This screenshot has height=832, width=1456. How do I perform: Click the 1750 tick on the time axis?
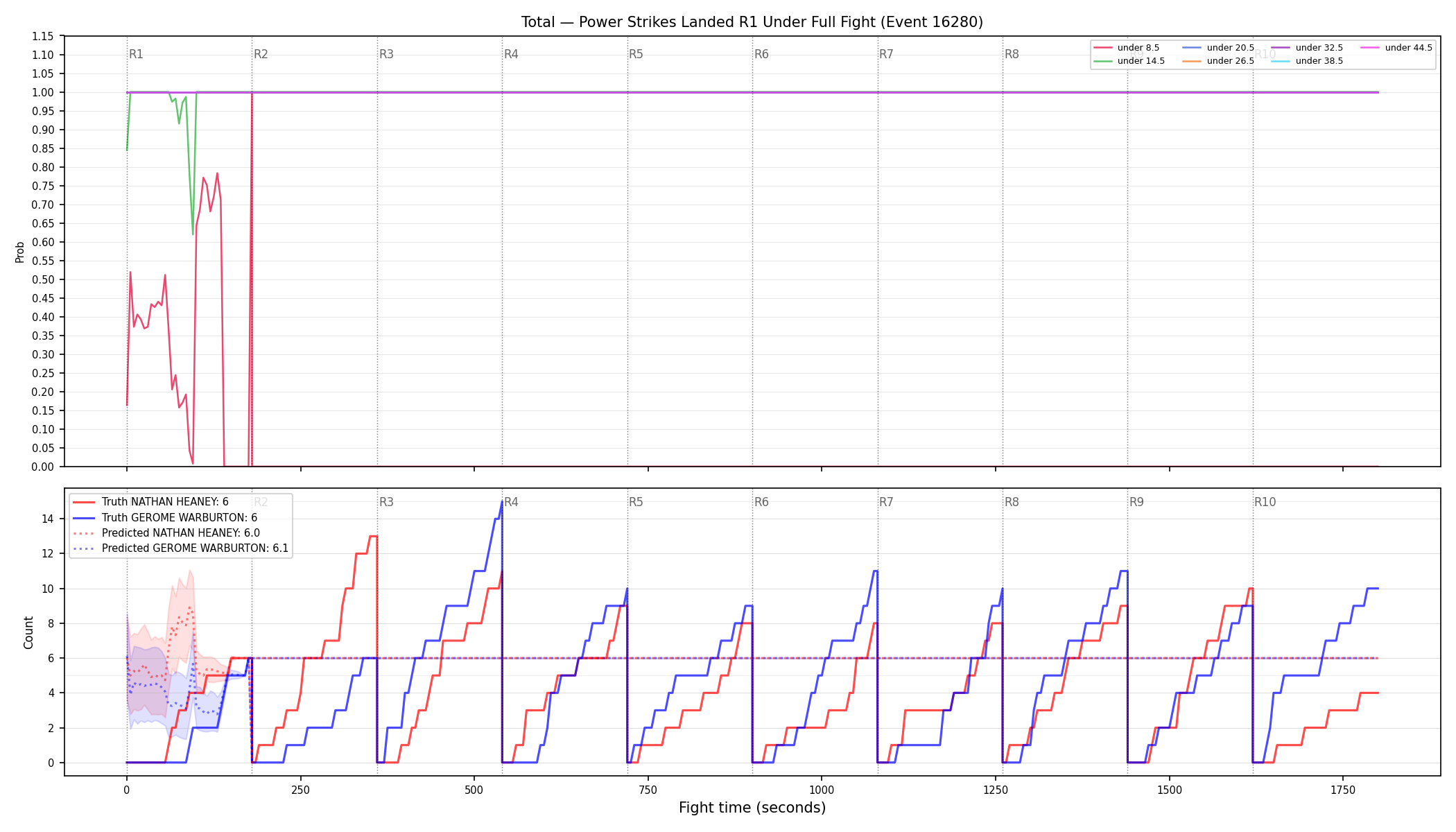pos(1343,790)
